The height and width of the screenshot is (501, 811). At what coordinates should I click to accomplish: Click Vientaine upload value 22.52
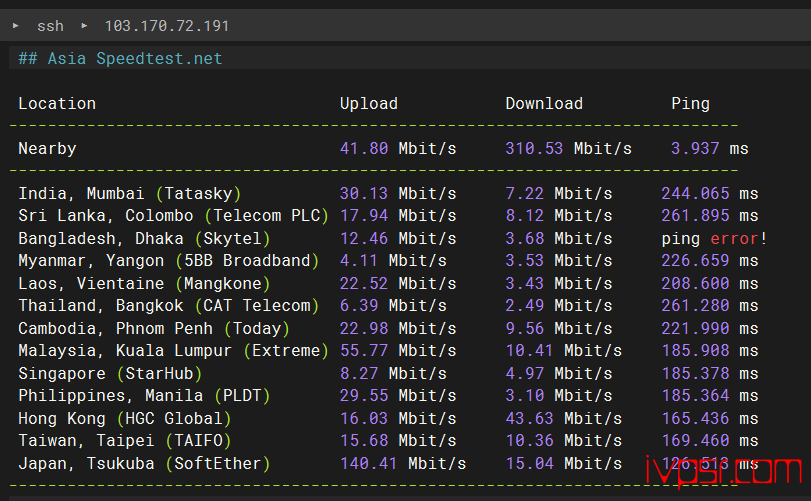pyautogui.click(x=364, y=283)
